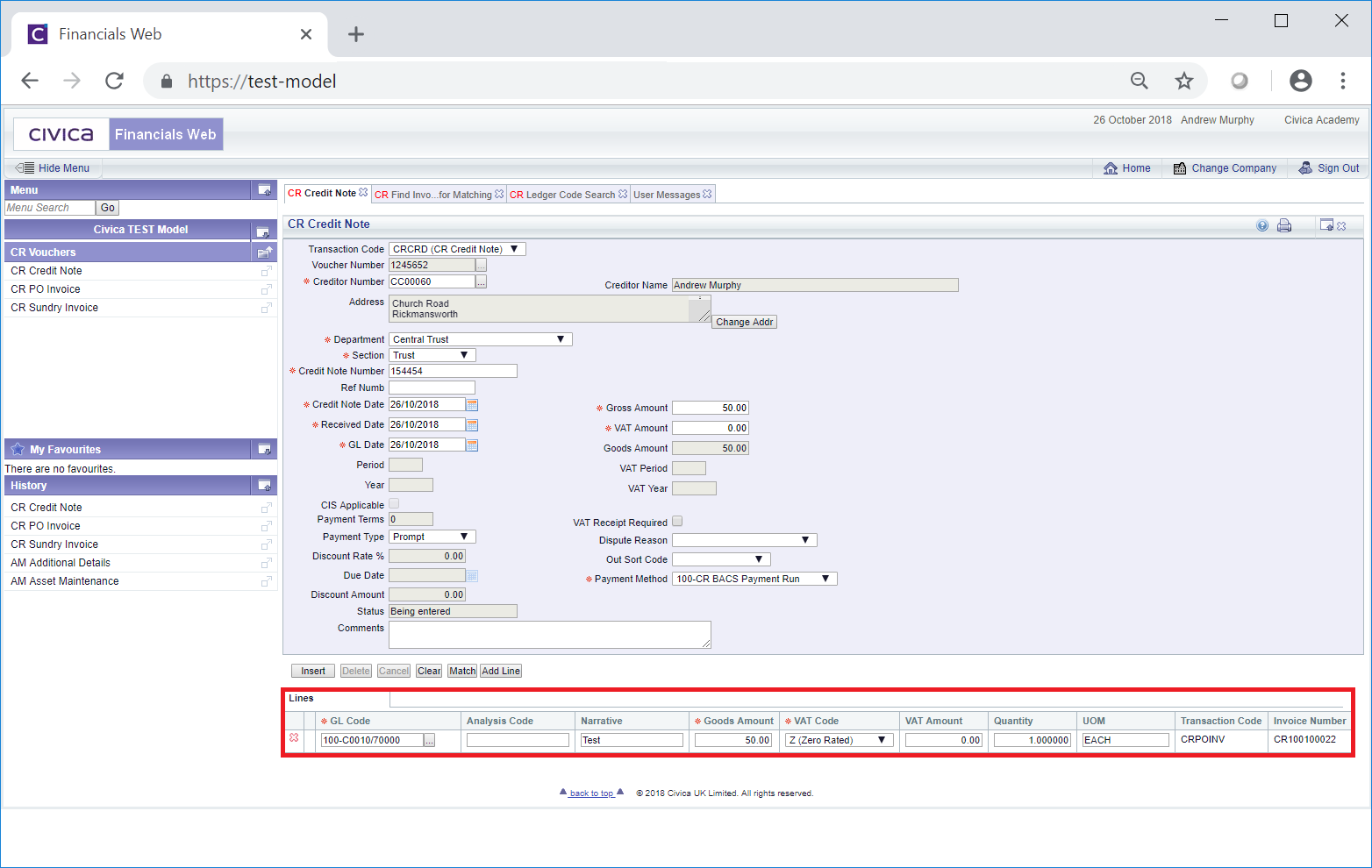This screenshot has height=868, width=1372.
Task: Click the CR Vouchers panel header icon
Action: click(x=264, y=253)
